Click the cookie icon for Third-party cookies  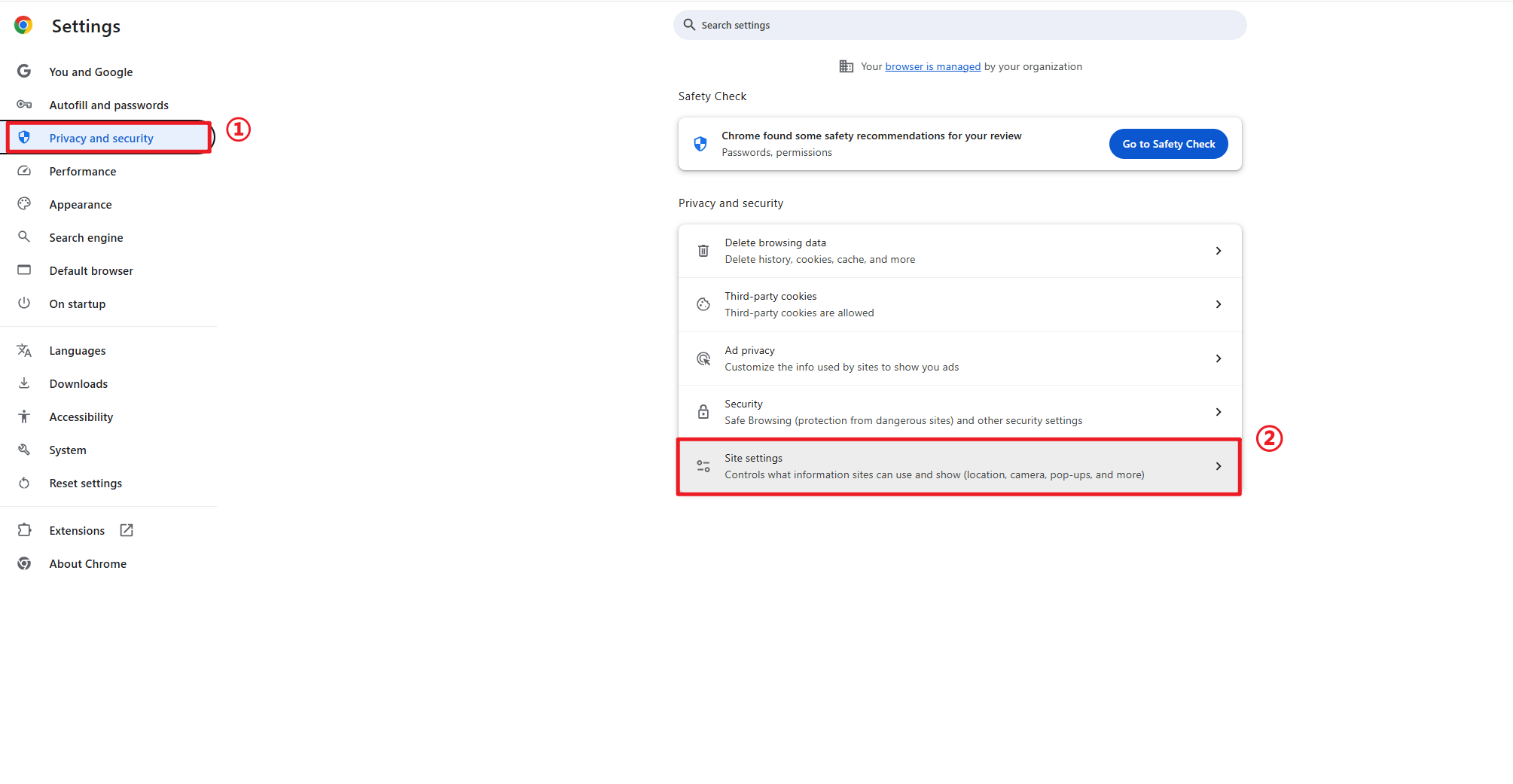click(703, 304)
